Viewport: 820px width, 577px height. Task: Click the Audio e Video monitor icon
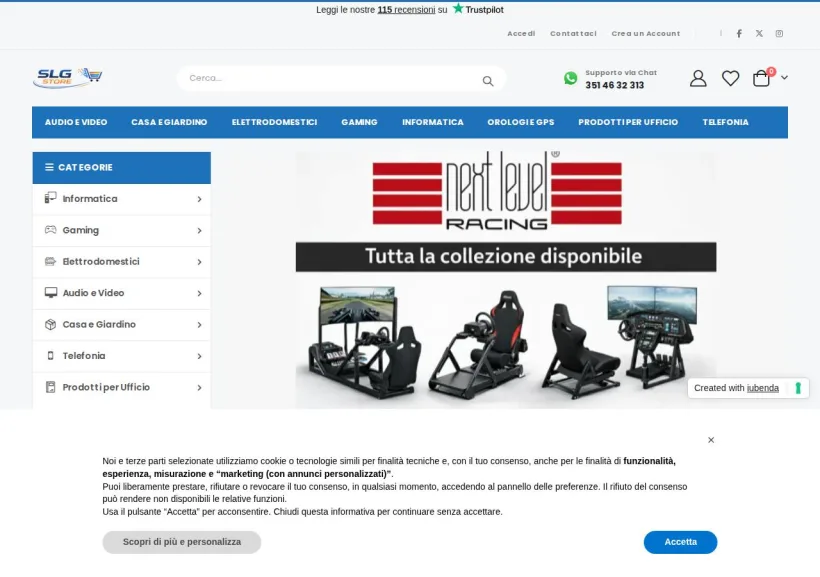pos(51,292)
